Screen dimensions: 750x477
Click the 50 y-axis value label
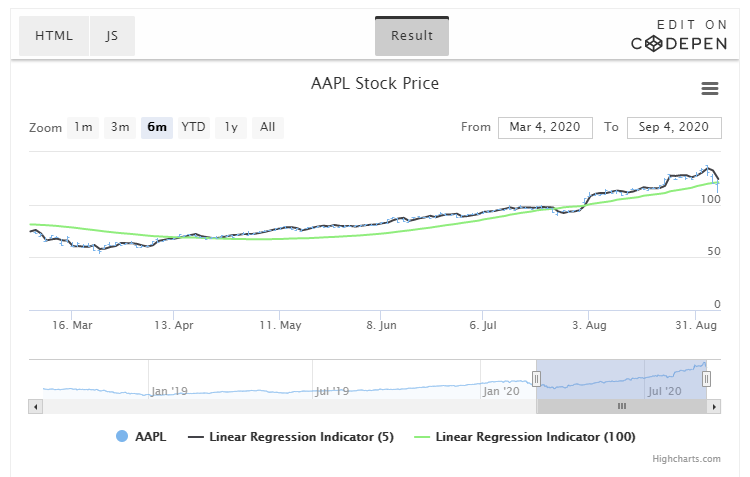(714, 251)
